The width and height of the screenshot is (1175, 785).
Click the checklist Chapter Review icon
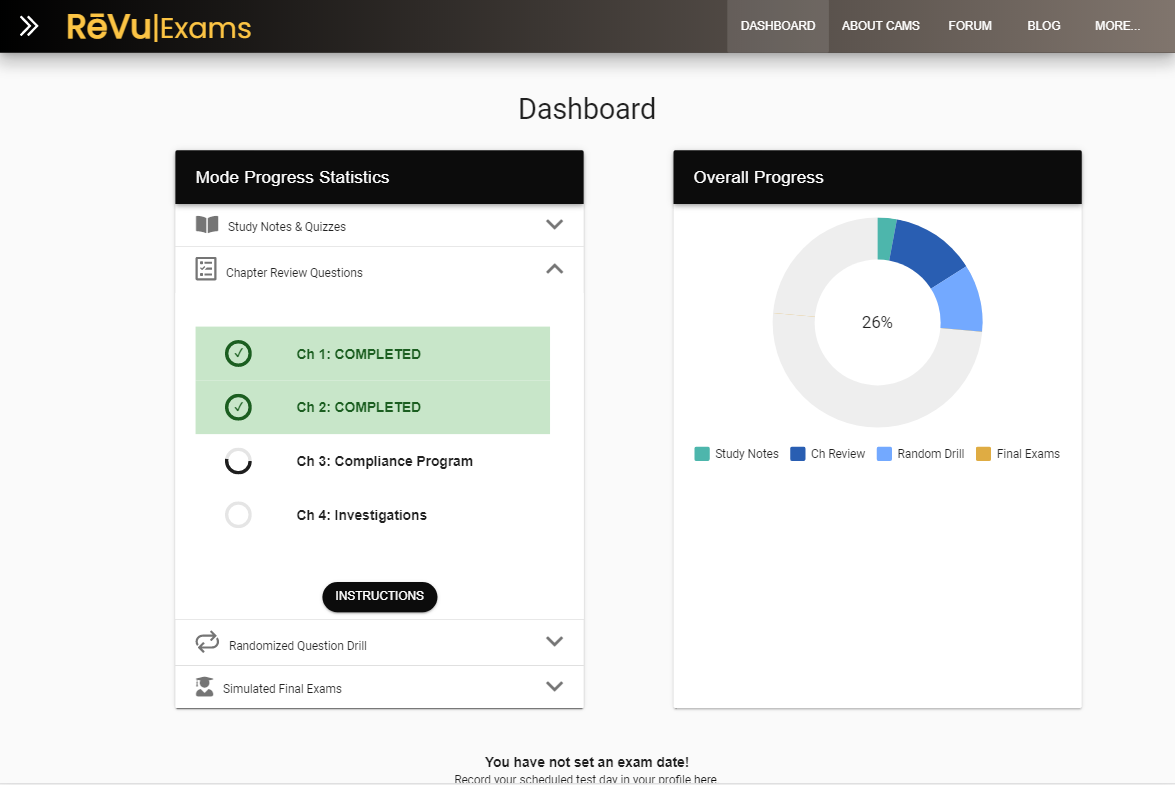[x=206, y=269]
